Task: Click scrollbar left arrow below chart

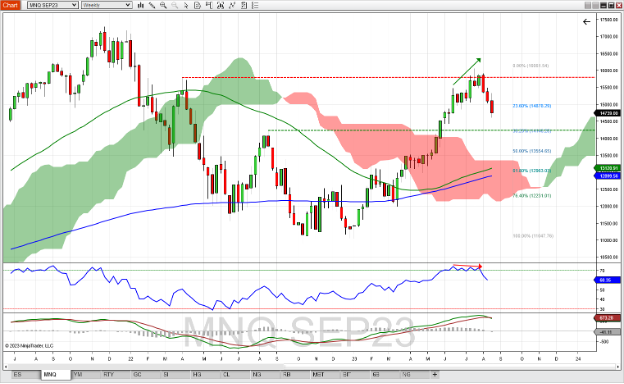Action: (6, 366)
